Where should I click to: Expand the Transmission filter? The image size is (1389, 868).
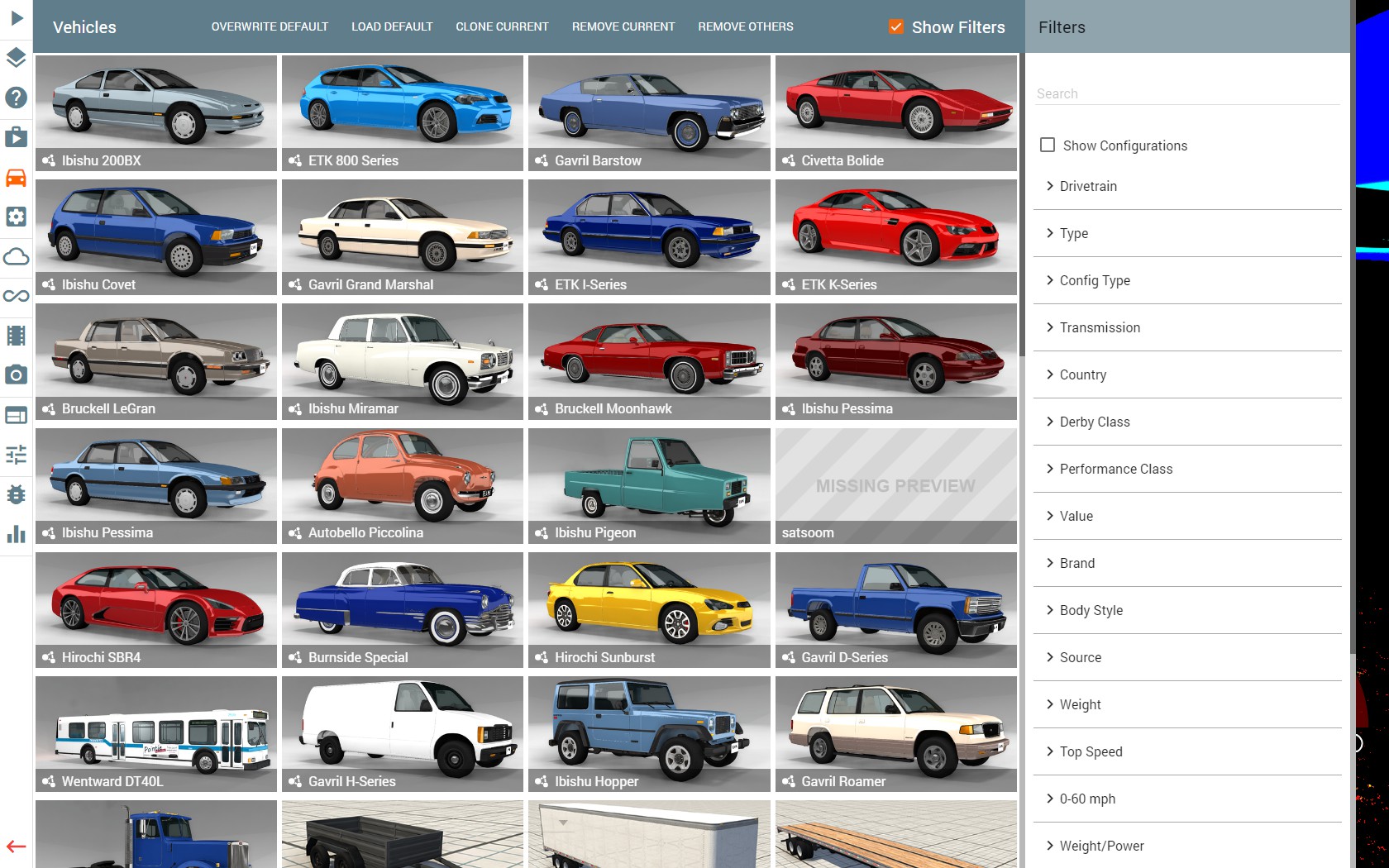click(1187, 327)
